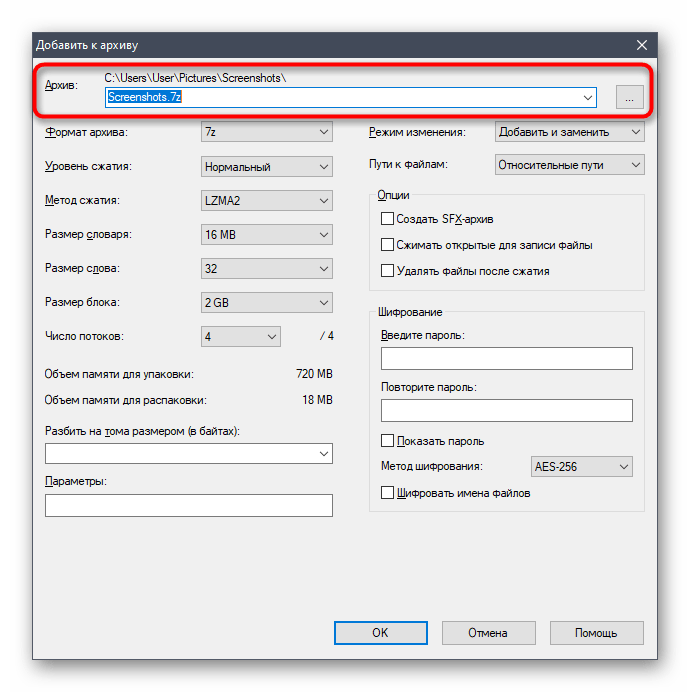Expand the archive name history dropdown
690x692 pixels.
tap(588, 98)
